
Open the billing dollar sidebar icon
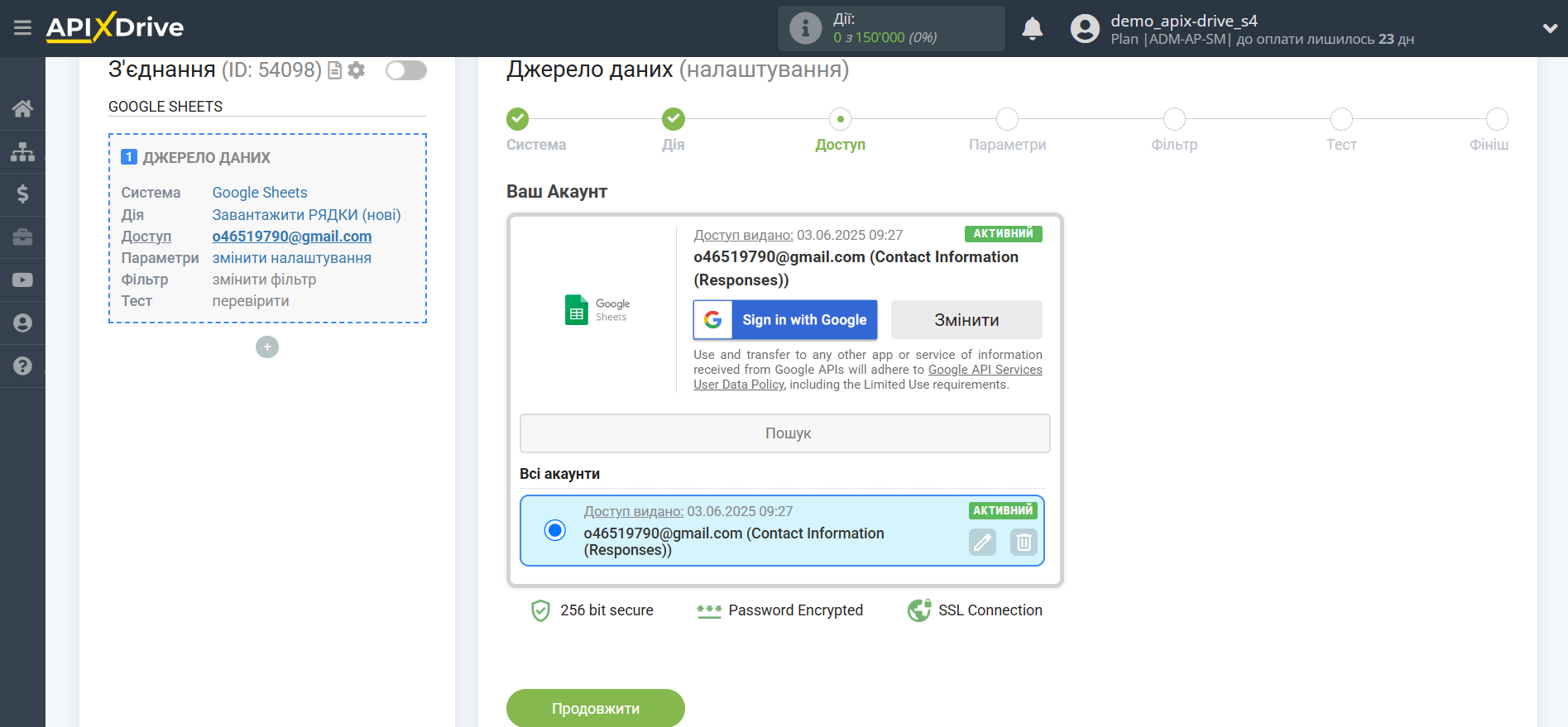coord(22,194)
